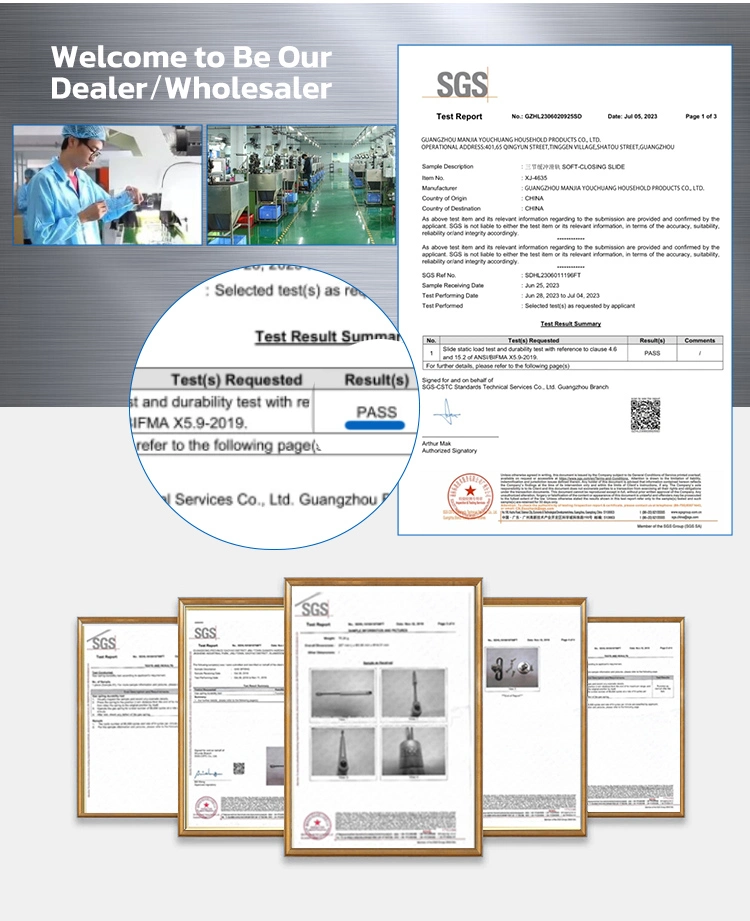The image size is (750, 921).
Task: Click the SGS logo in the leftmost framed certificate
Action: 103,641
